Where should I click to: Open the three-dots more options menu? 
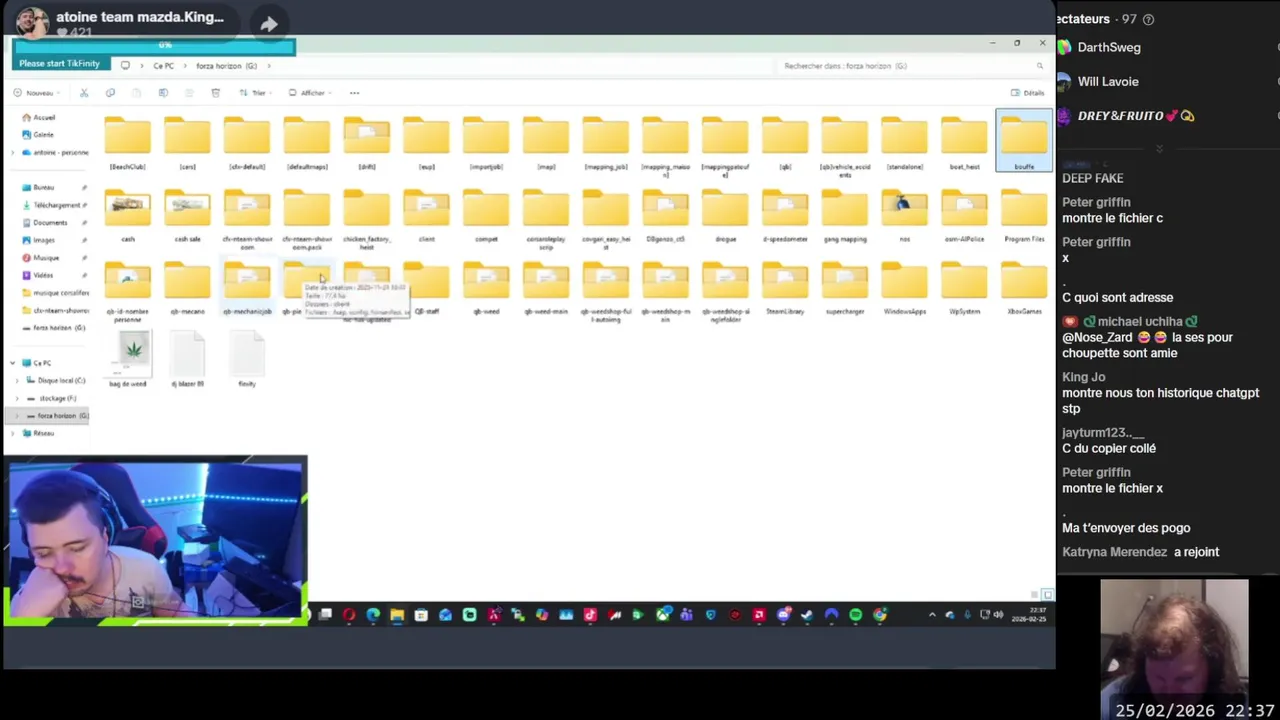coord(354,93)
